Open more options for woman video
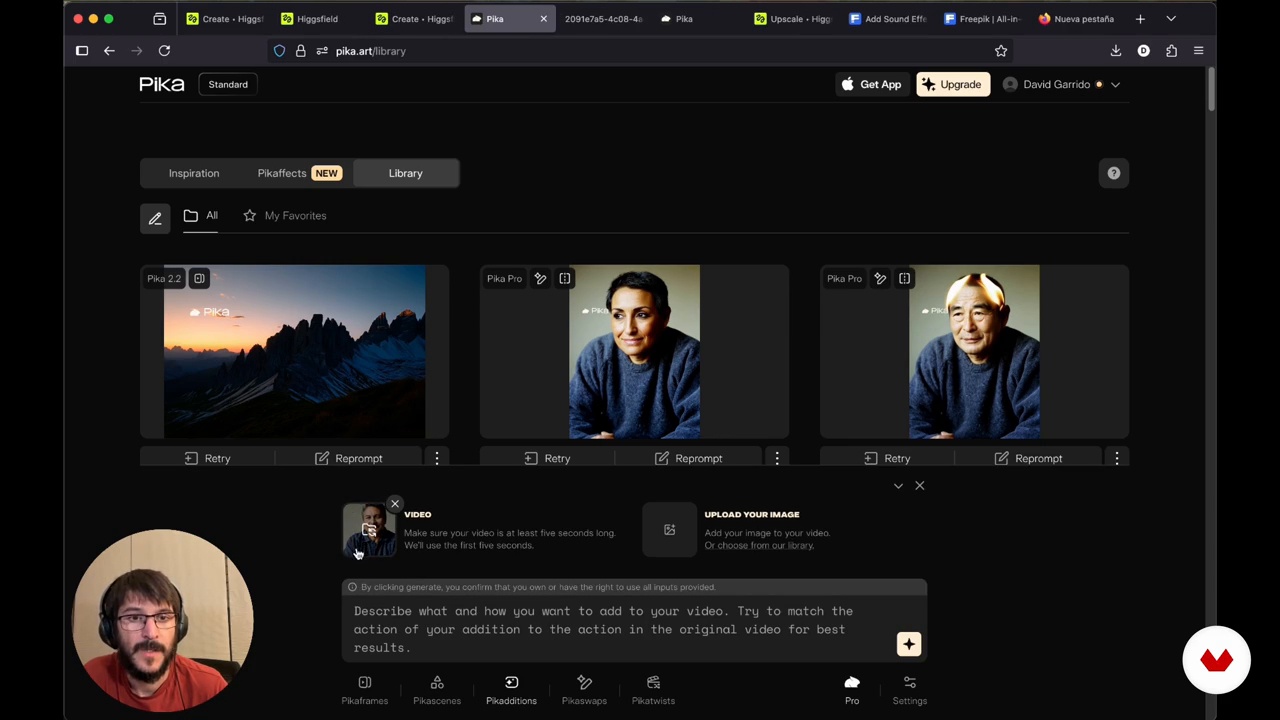The height and width of the screenshot is (720, 1280). (777, 458)
